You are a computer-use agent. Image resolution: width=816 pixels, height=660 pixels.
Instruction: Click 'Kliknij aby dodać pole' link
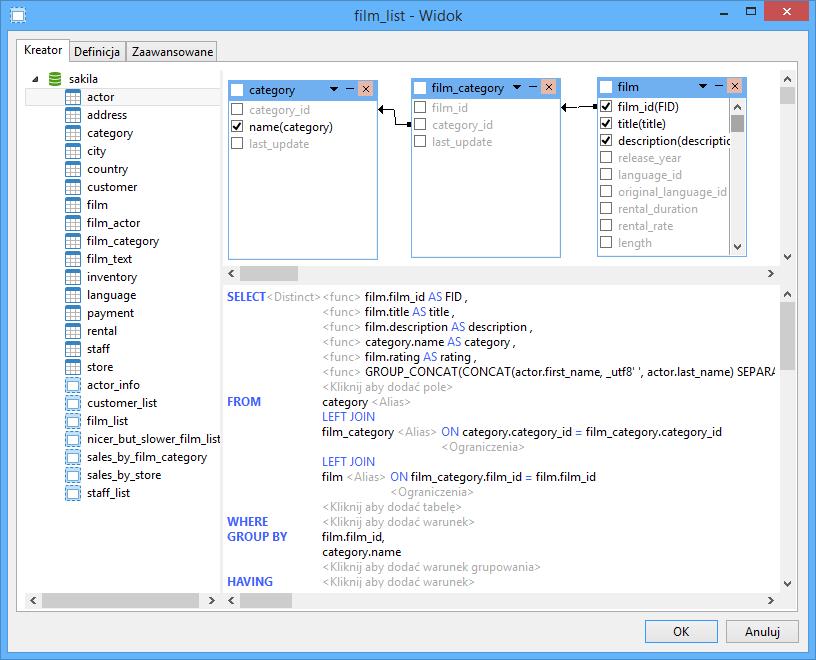388,387
